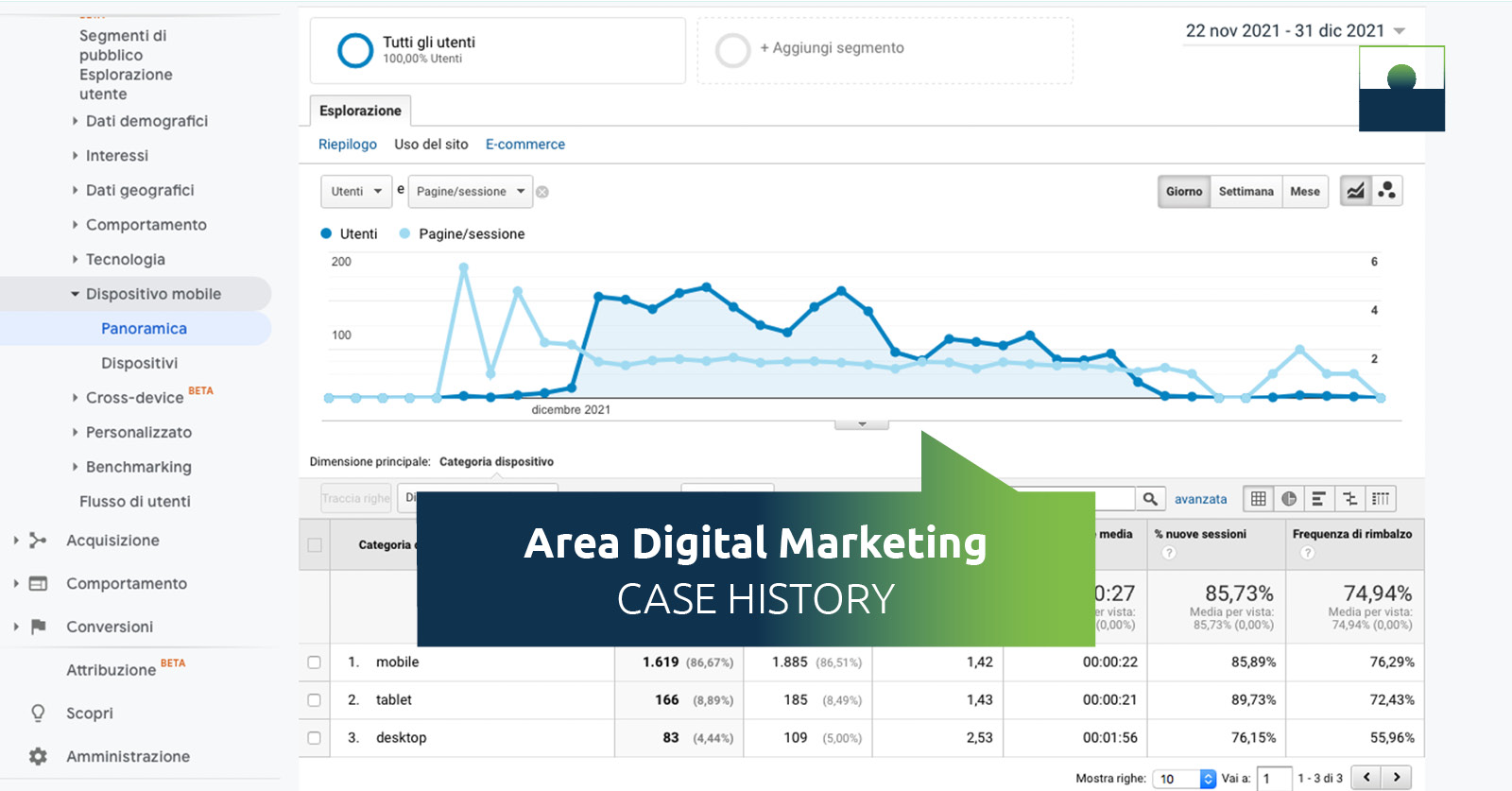Open the date range dropdown 22 nov 2021
The width and height of the screenshot is (1512, 791).
point(1295,31)
